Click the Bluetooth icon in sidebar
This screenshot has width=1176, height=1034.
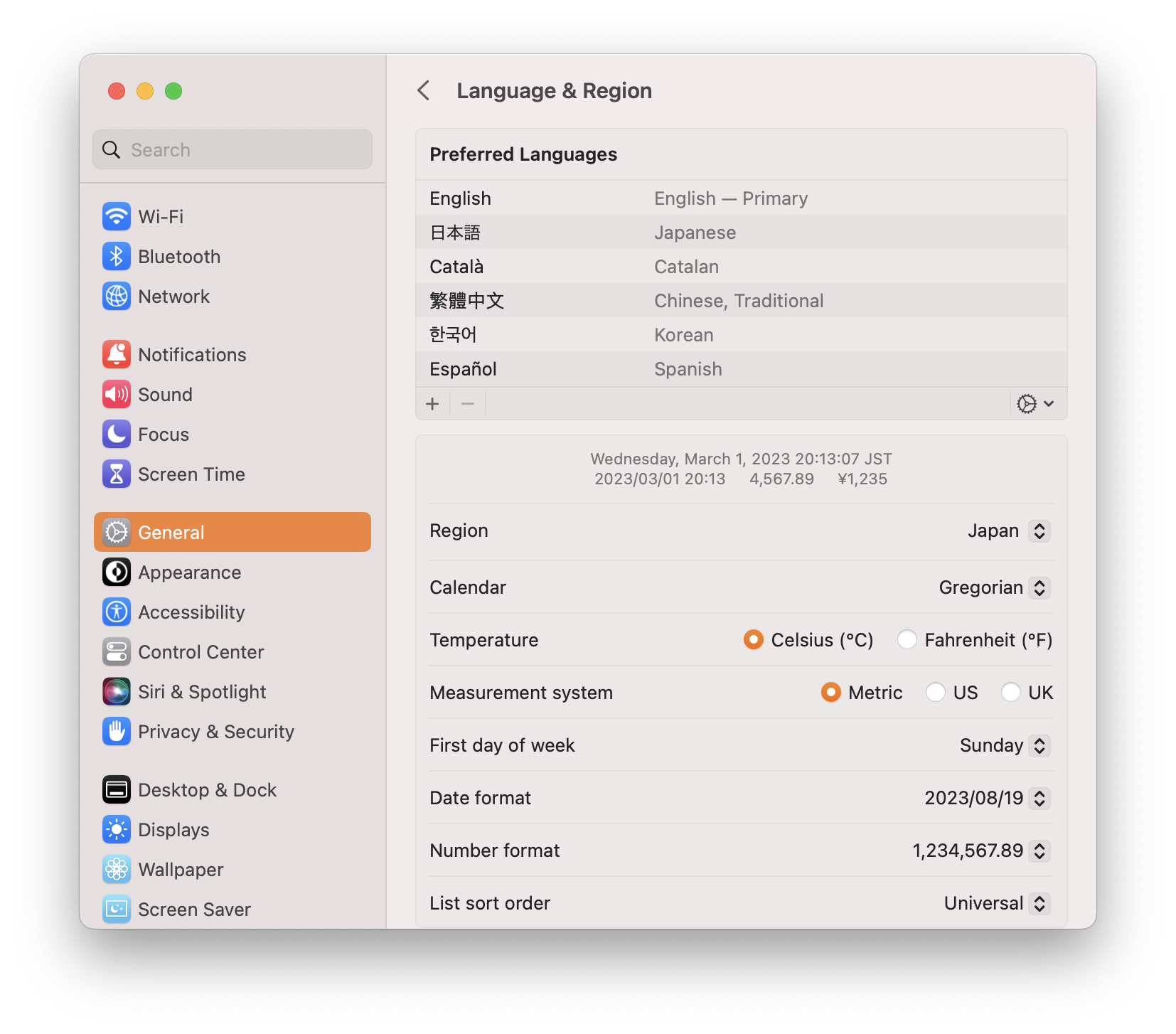click(x=117, y=257)
